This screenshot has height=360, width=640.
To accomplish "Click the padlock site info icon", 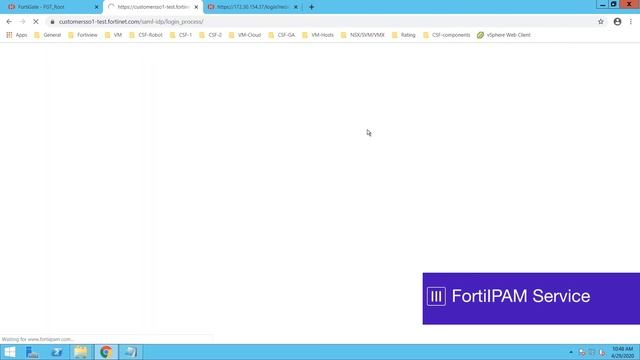I will (x=52, y=22).
